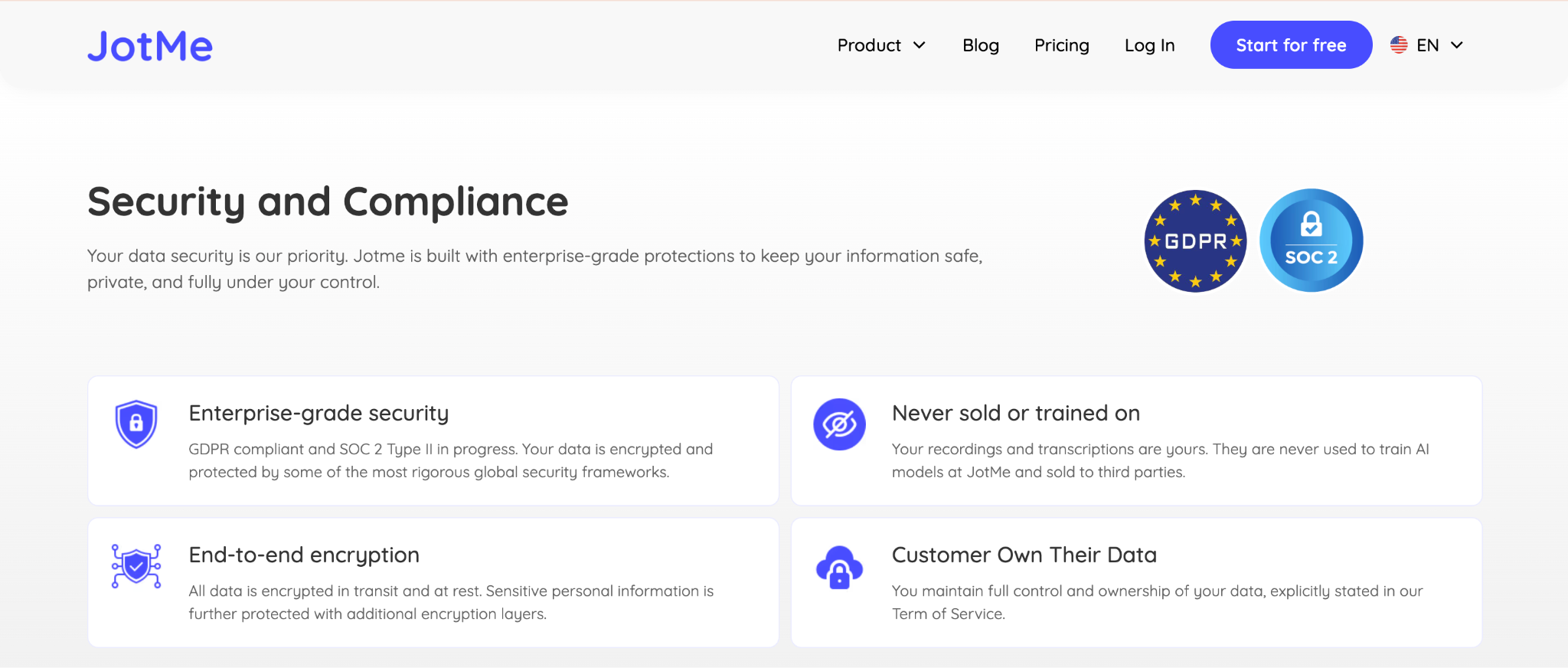Click the Customer Own Their Data title
This screenshot has width=1568, height=668.
1024,555
